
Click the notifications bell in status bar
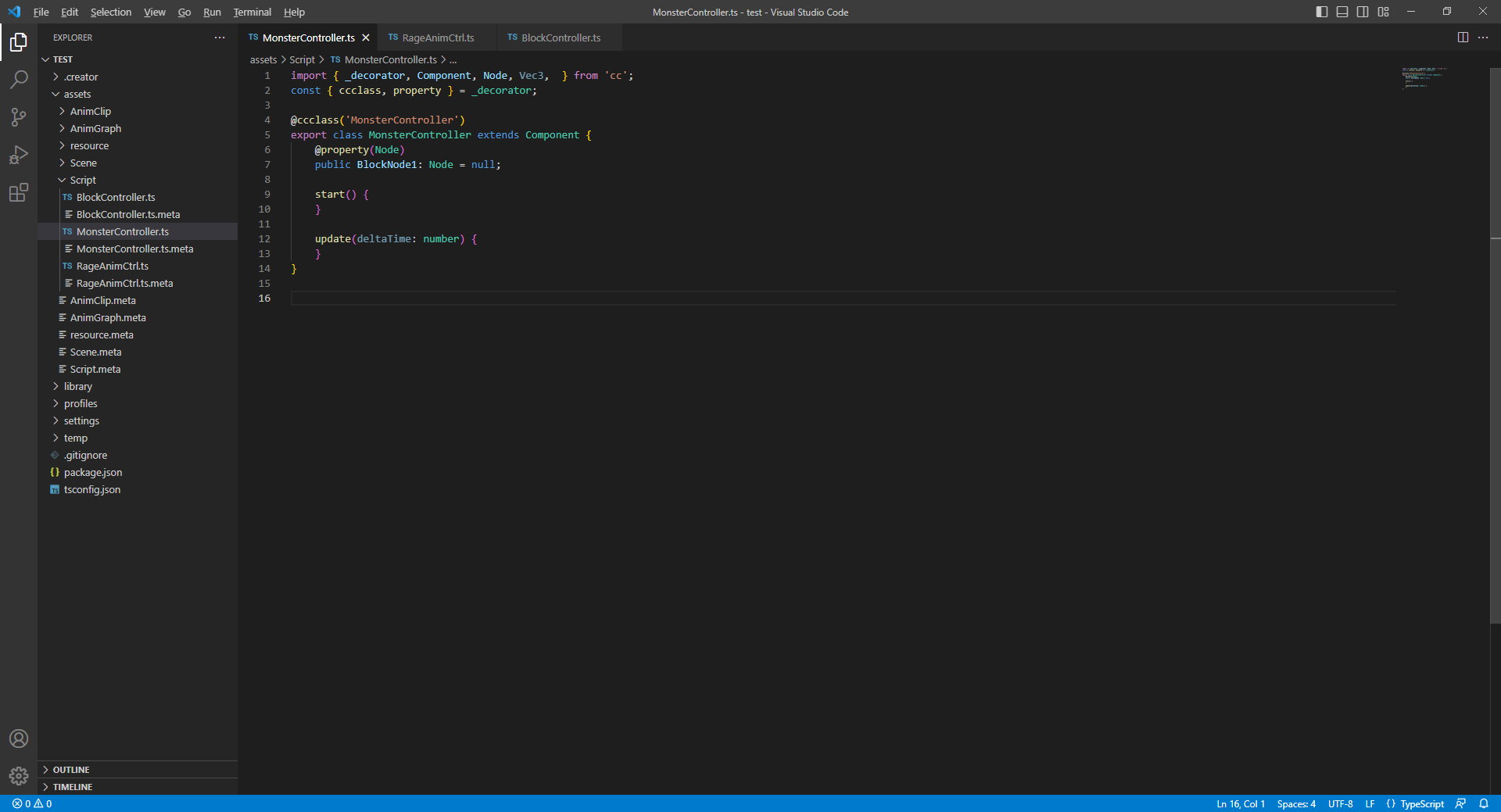[1484, 803]
